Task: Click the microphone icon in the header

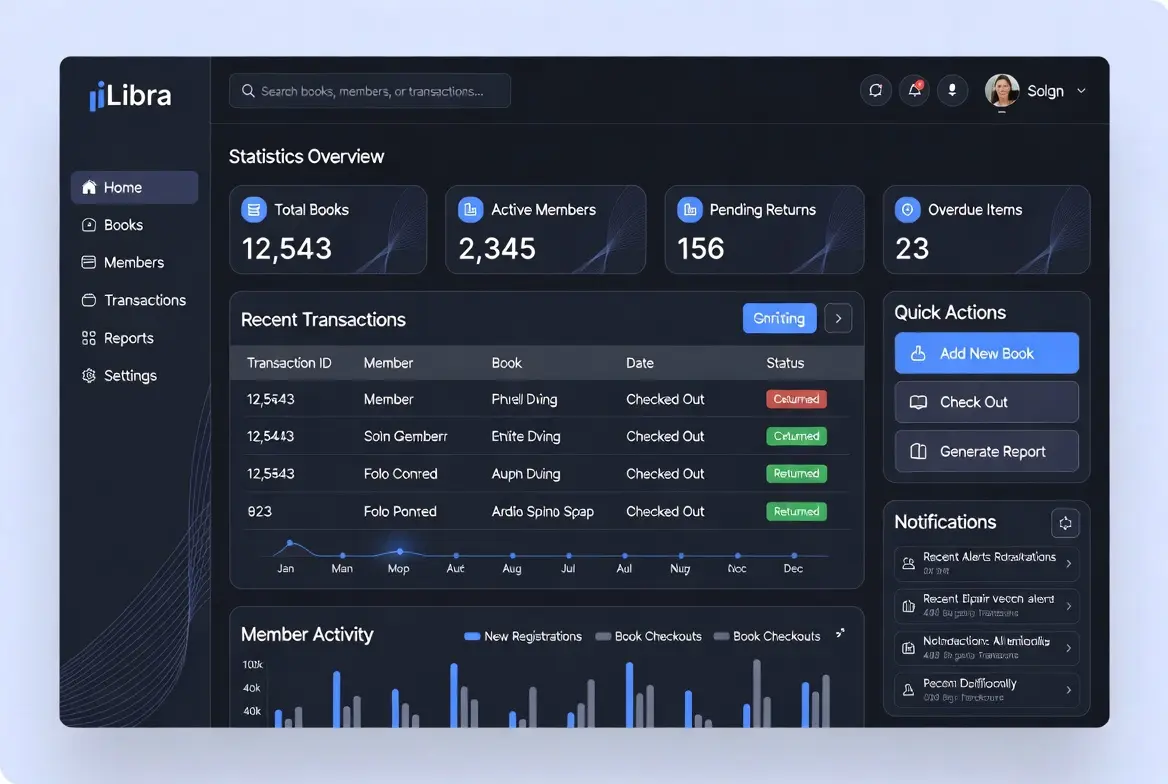Action: [x=952, y=91]
